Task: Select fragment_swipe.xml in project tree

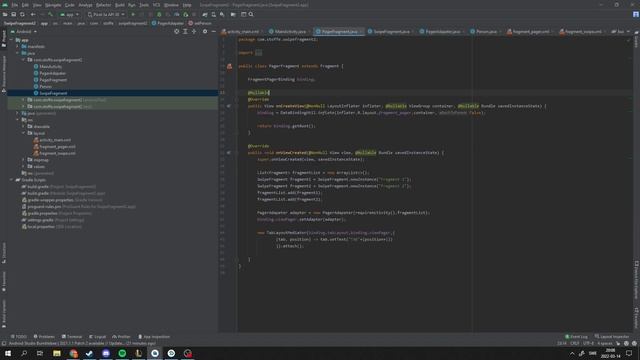Action: coord(58,153)
